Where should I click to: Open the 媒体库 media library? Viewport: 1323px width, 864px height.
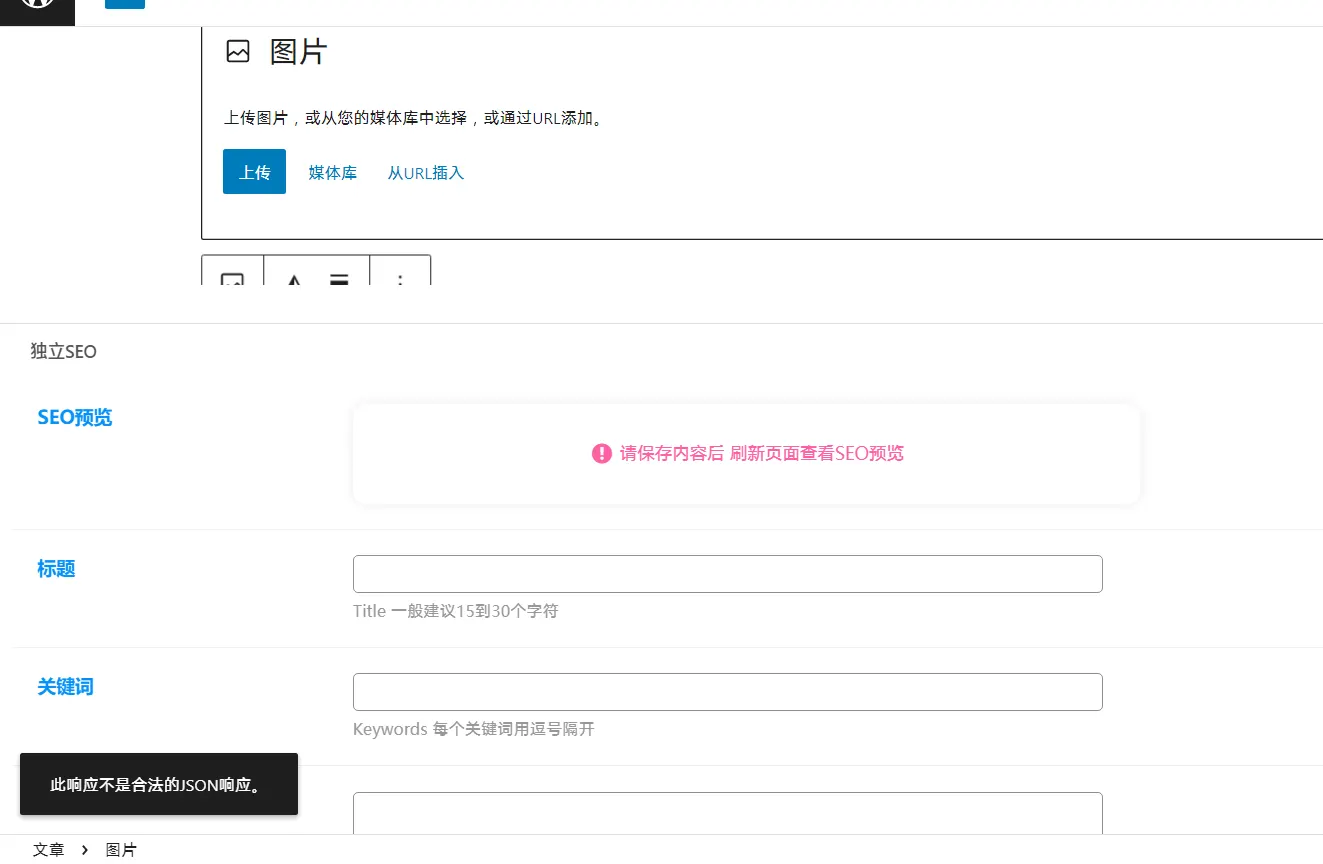333,173
